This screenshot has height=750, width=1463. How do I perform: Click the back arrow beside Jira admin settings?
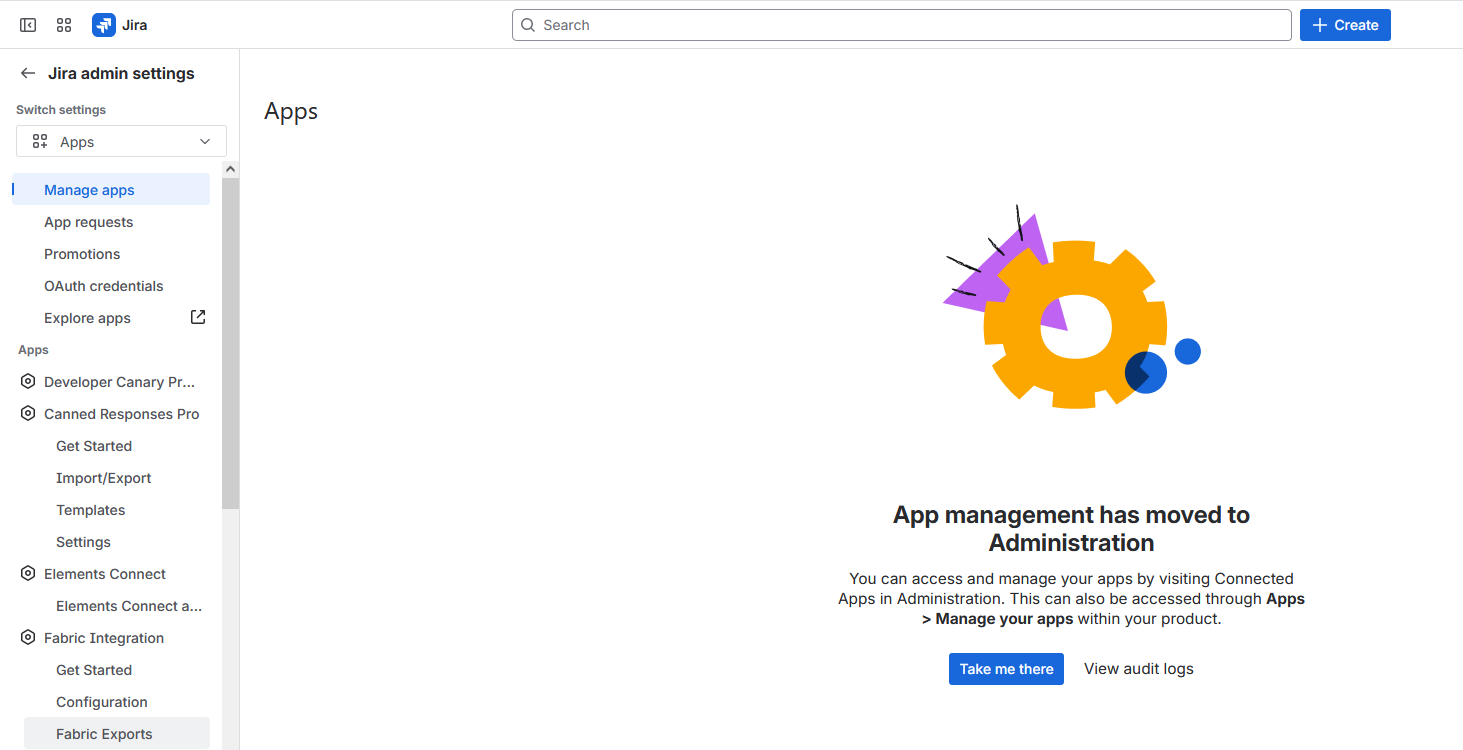click(28, 73)
